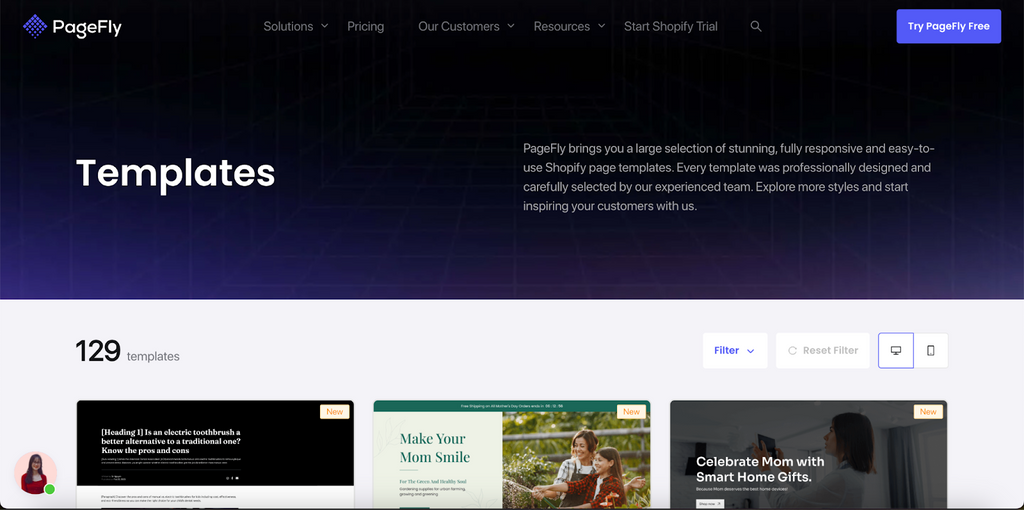
Task: Open the Filter dropdown
Action: [x=735, y=351]
